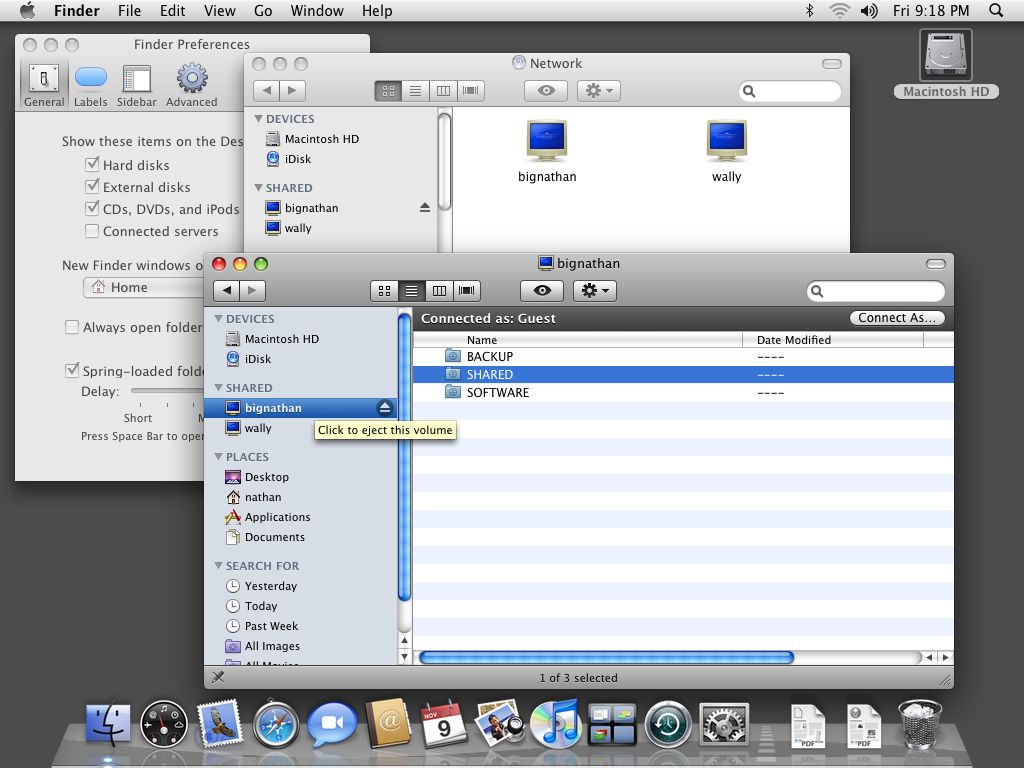The image size is (1024, 768).
Task: Click forward arrow in bignathan window
Action: click(x=253, y=291)
